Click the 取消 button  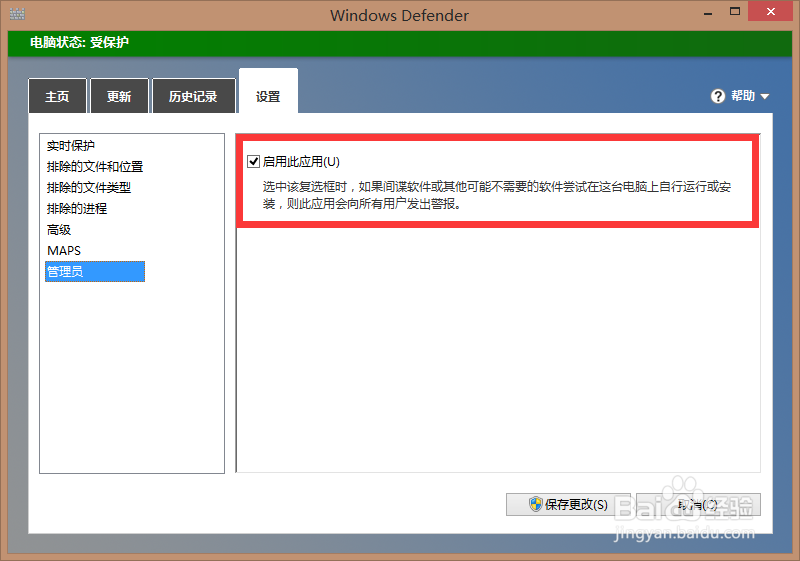pos(698,504)
